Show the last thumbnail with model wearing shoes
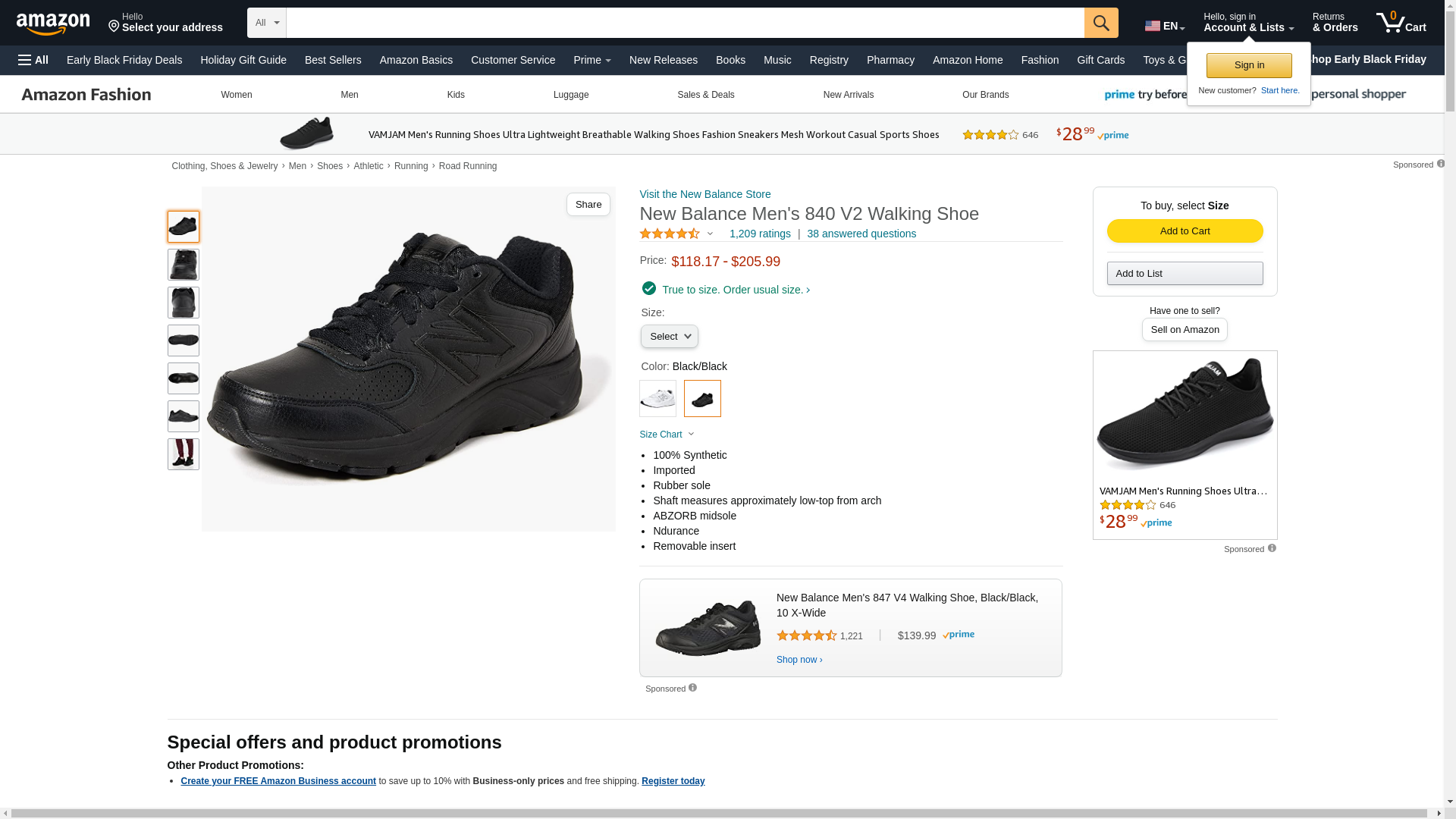 [x=183, y=454]
